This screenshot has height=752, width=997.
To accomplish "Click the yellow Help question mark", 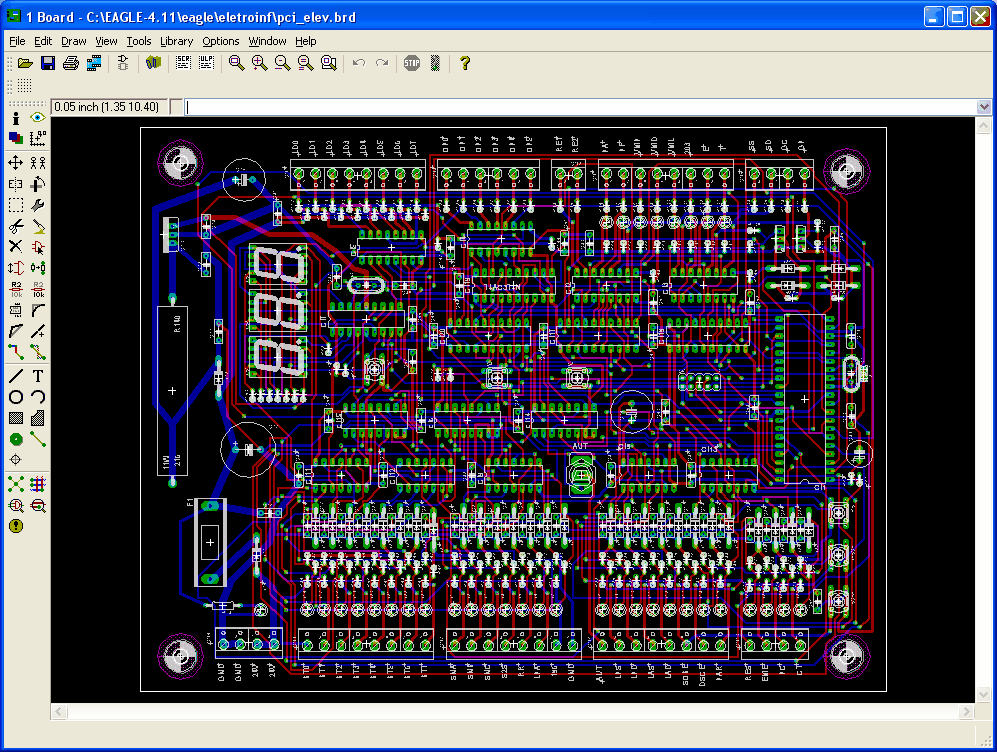I will (465, 63).
